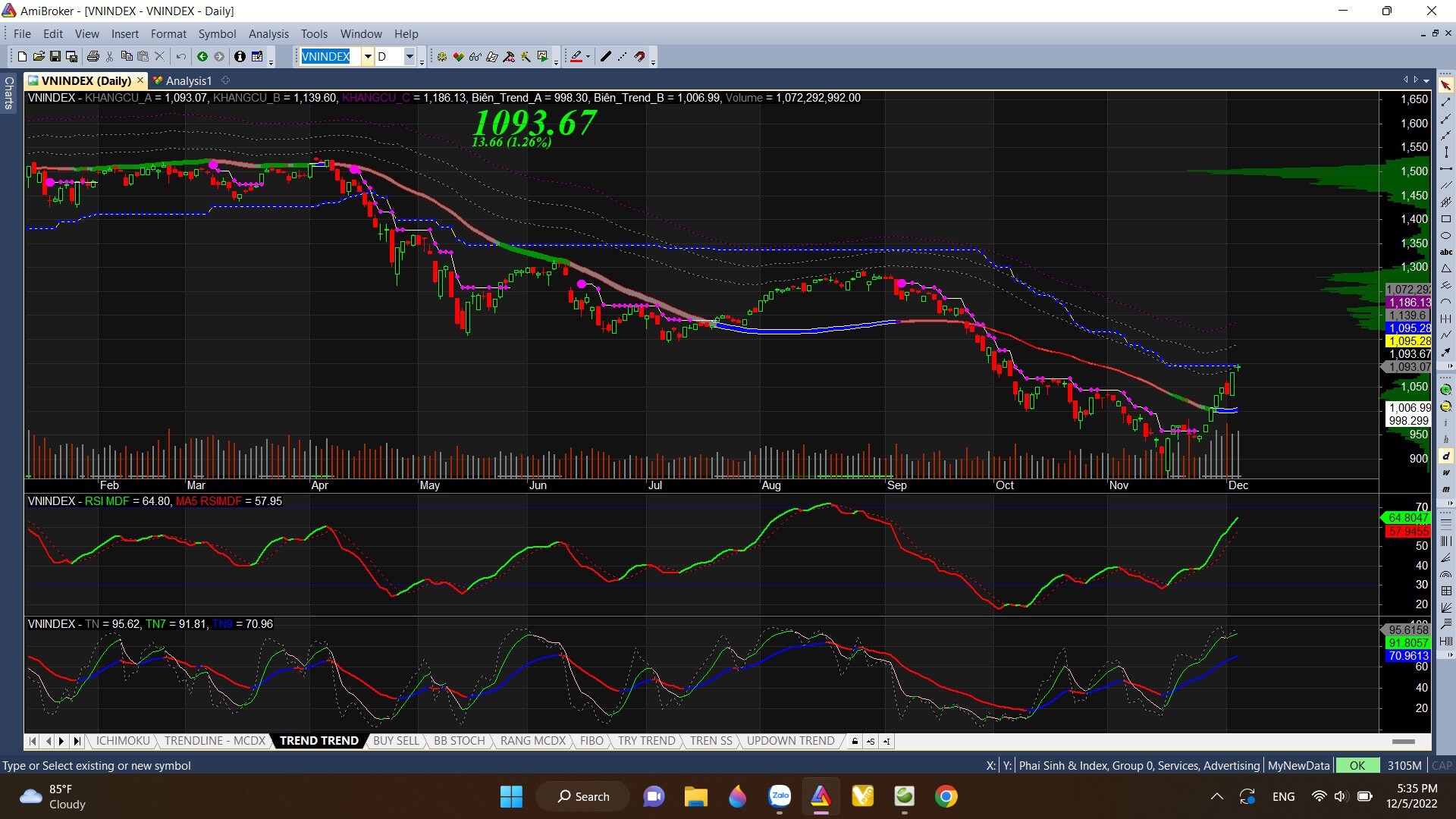Select the trend line drawing tool

tap(1446, 102)
